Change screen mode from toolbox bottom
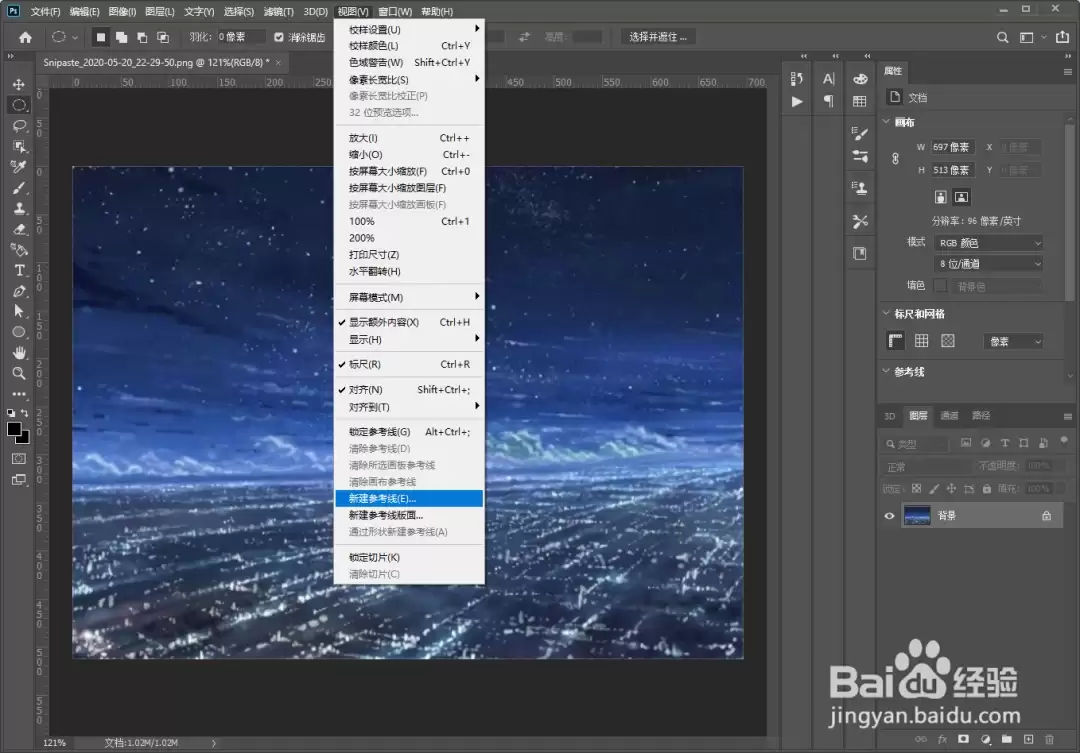Image resolution: width=1080 pixels, height=753 pixels. click(19, 479)
